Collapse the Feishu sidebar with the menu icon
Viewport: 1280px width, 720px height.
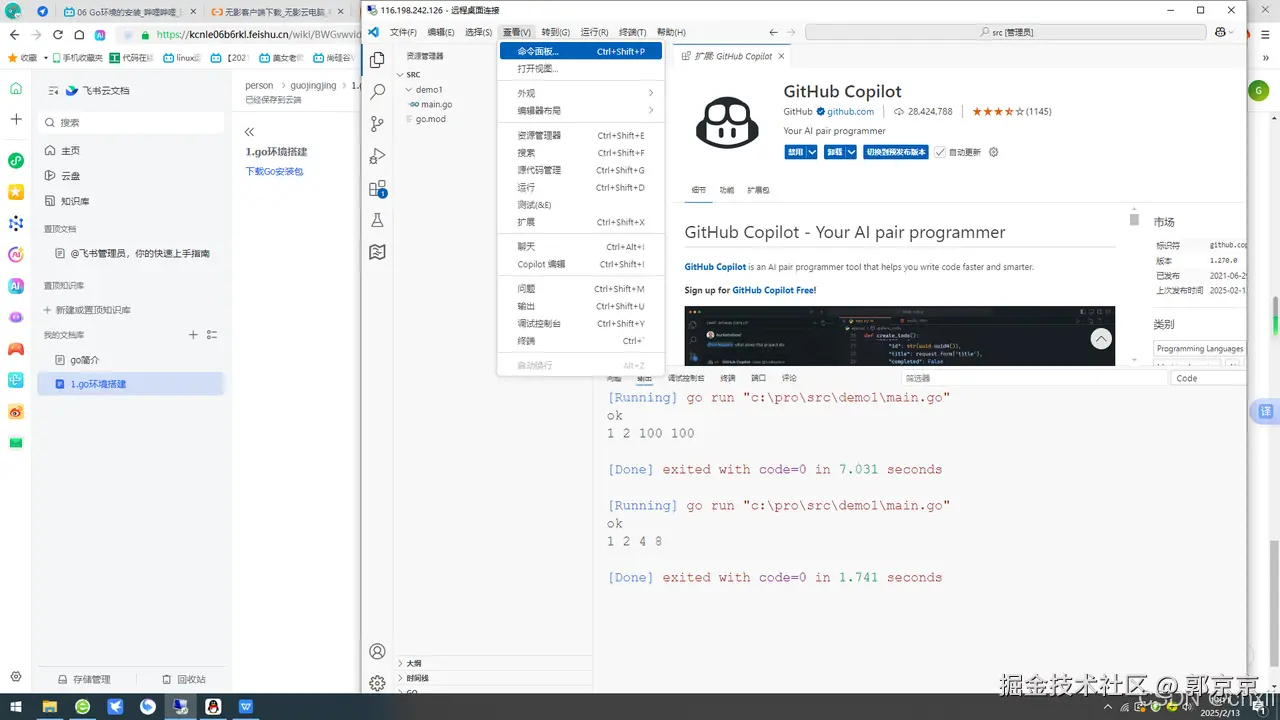[x=53, y=90]
